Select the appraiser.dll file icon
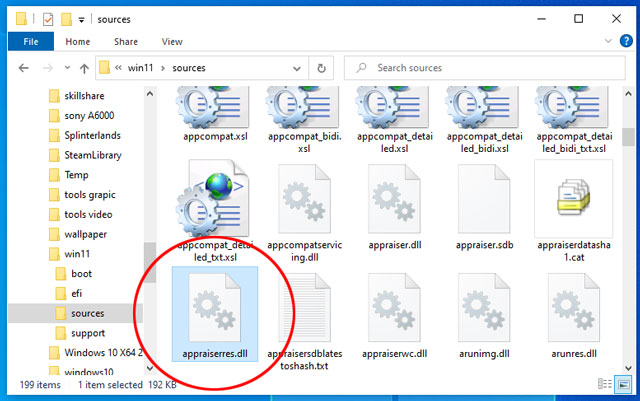 click(x=394, y=199)
